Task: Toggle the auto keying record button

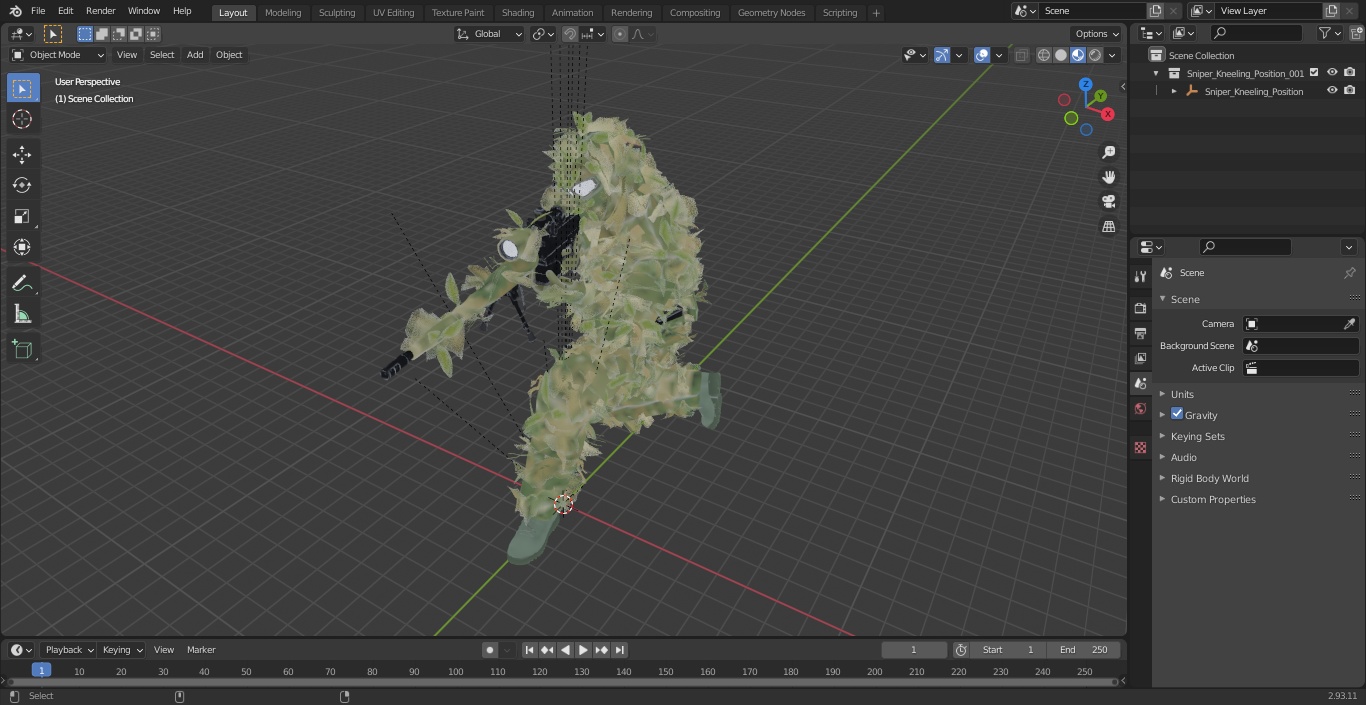Action: click(490, 650)
